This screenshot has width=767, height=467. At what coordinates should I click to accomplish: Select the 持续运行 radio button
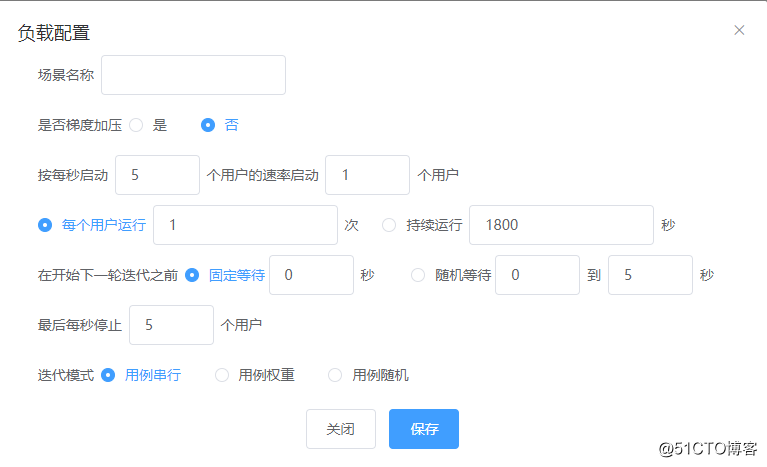(x=389, y=225)
